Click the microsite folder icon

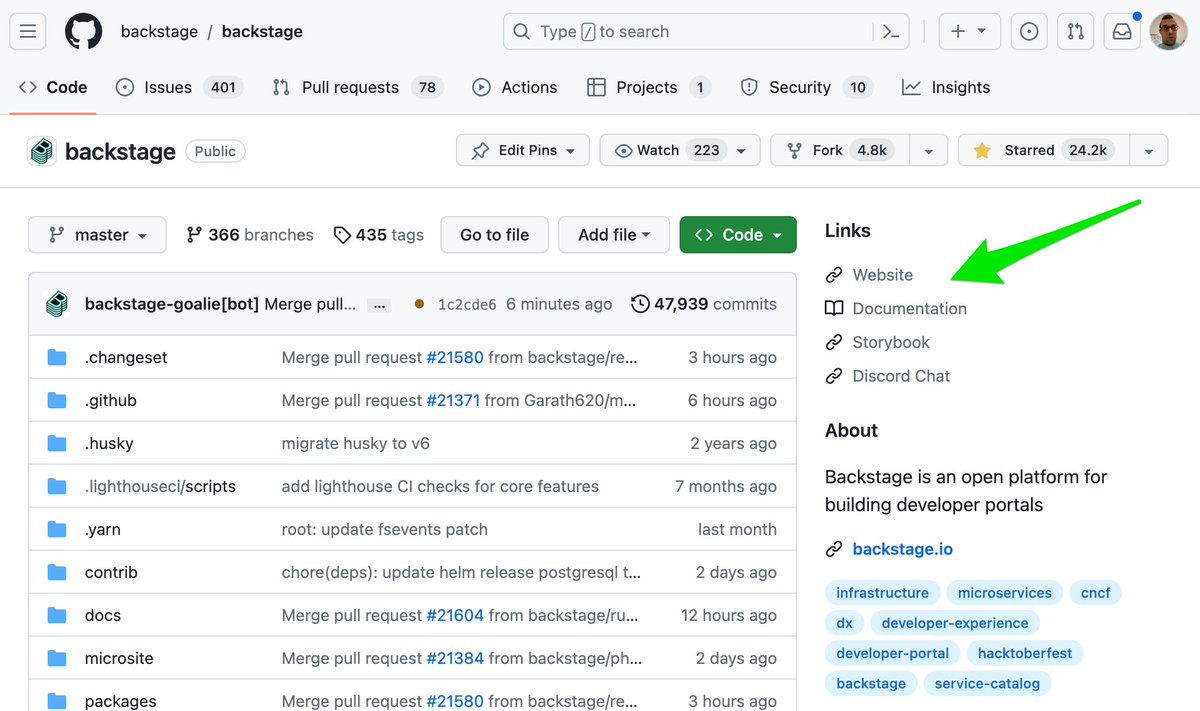57,658
